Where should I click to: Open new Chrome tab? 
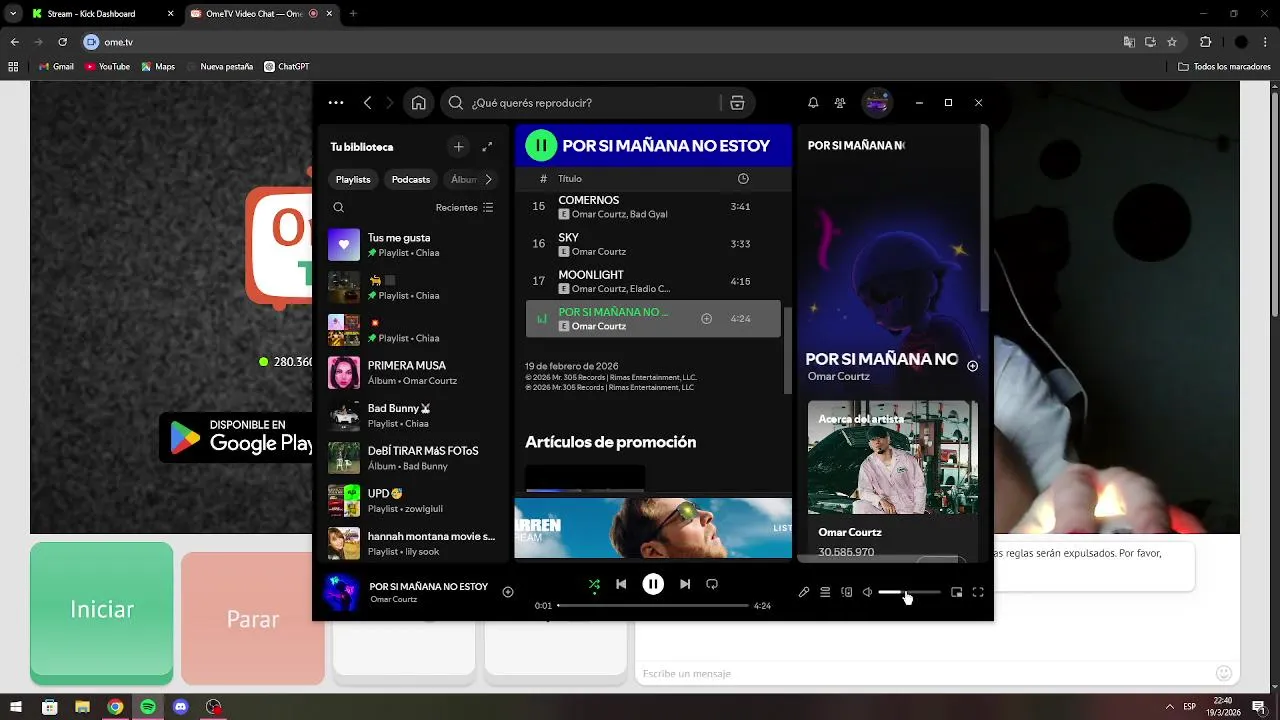tap(353, 14)
